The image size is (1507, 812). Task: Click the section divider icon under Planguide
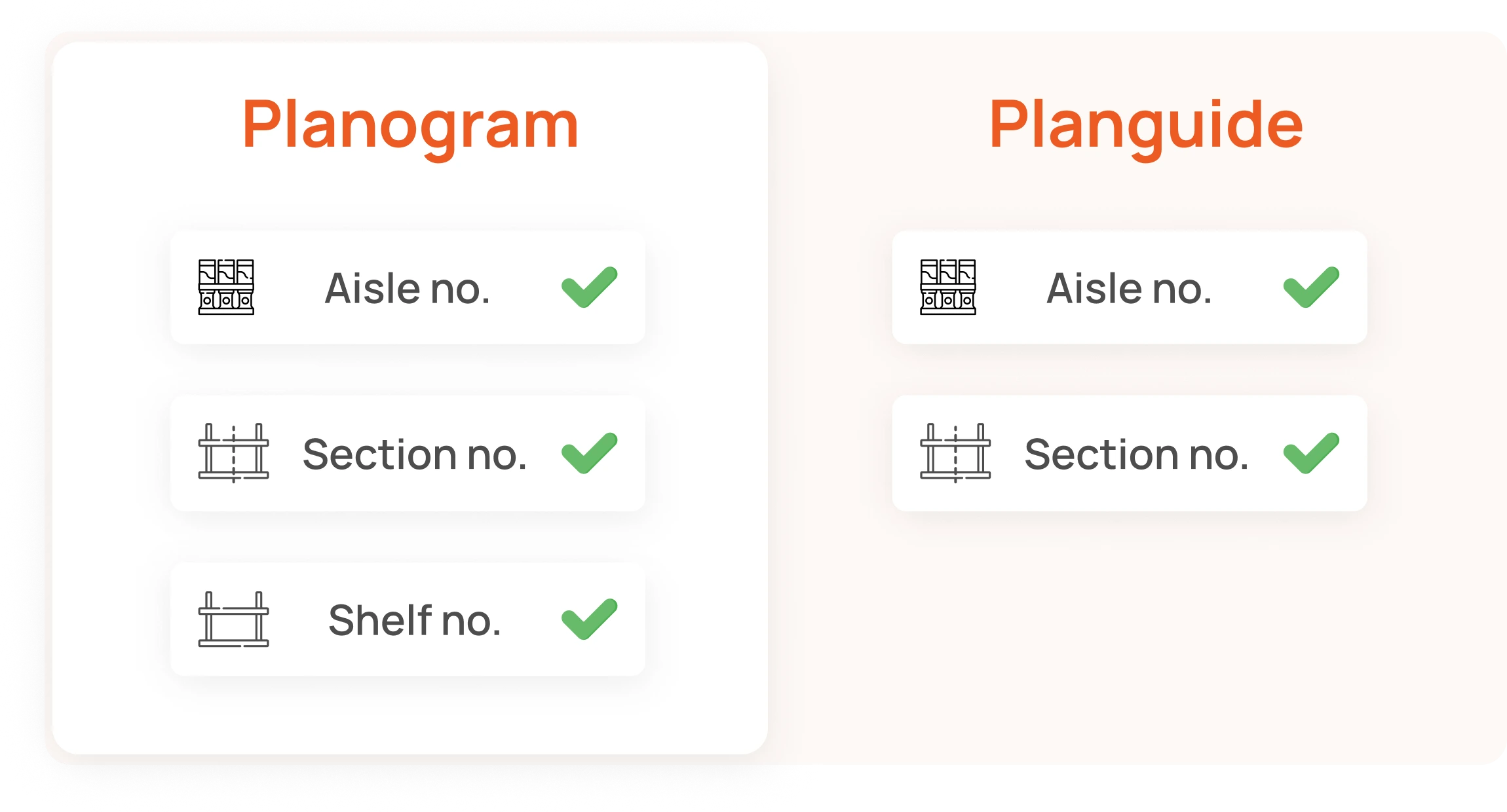coord(955,453)
